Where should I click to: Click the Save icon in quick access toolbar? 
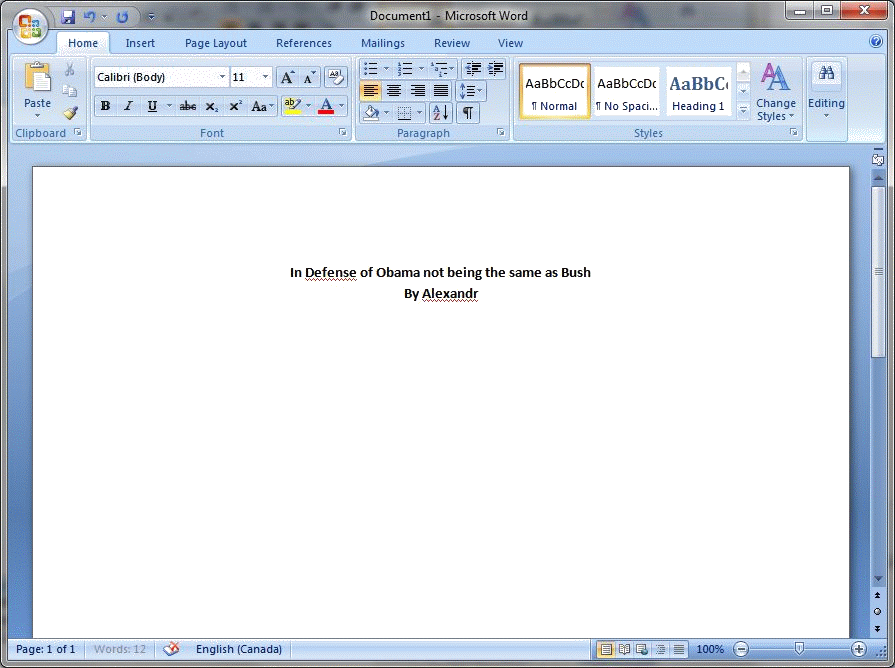click(x=68, y=17)
